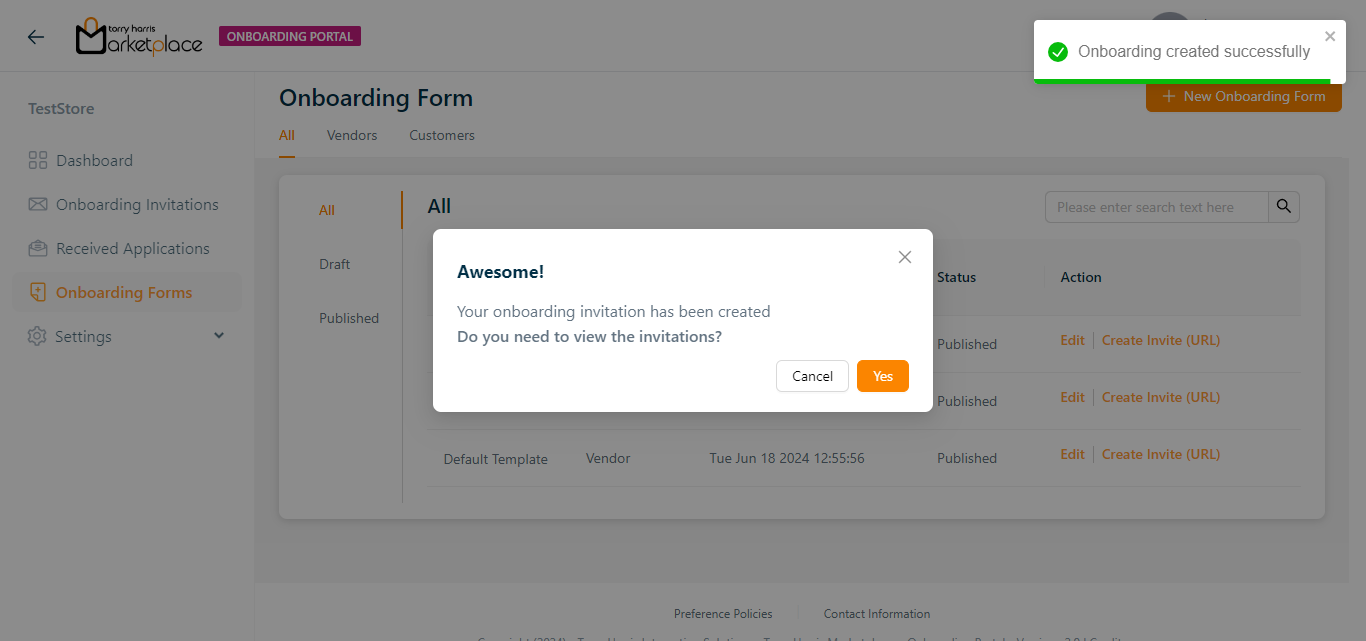This screenshot has height=641, width=1366.
Task: Focus the search text field
Action: coord(1156,207)
